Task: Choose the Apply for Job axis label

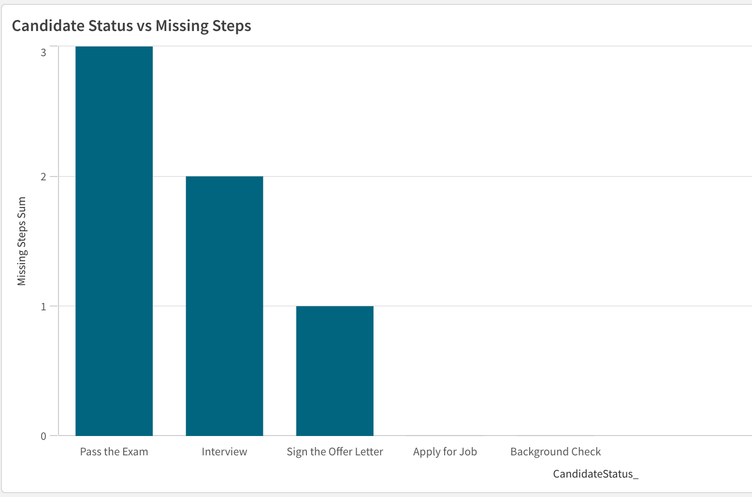Action: tap(445, 452)
